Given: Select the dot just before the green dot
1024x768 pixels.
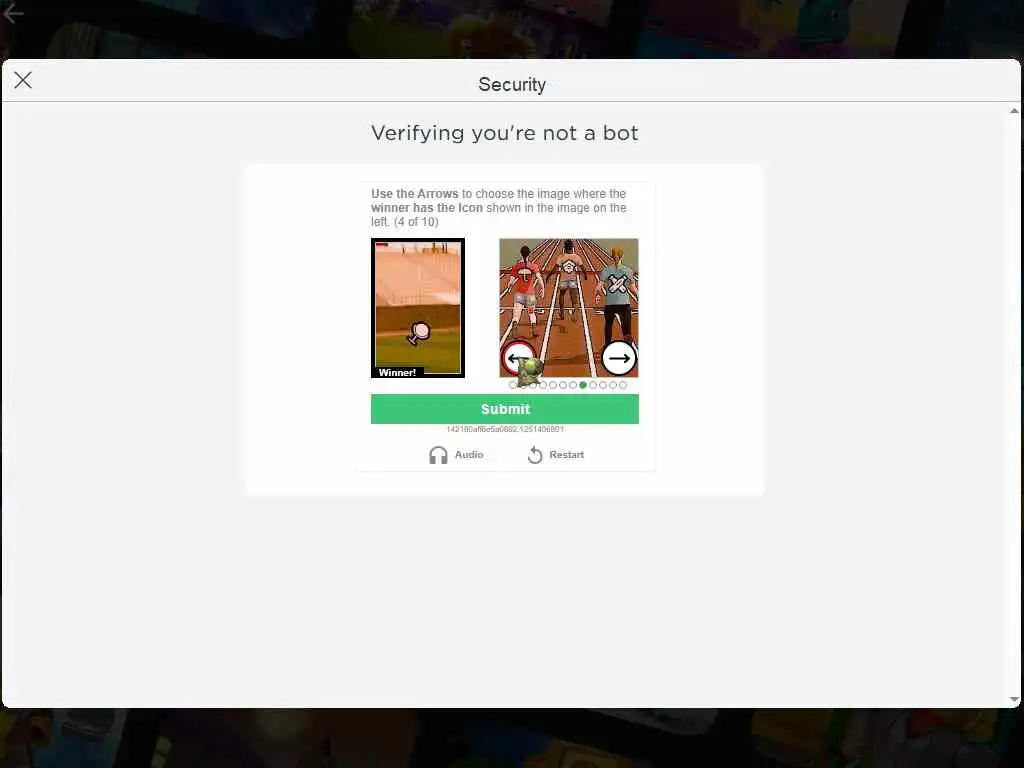Looking at the screenshot, I should (x=573, y=385).
